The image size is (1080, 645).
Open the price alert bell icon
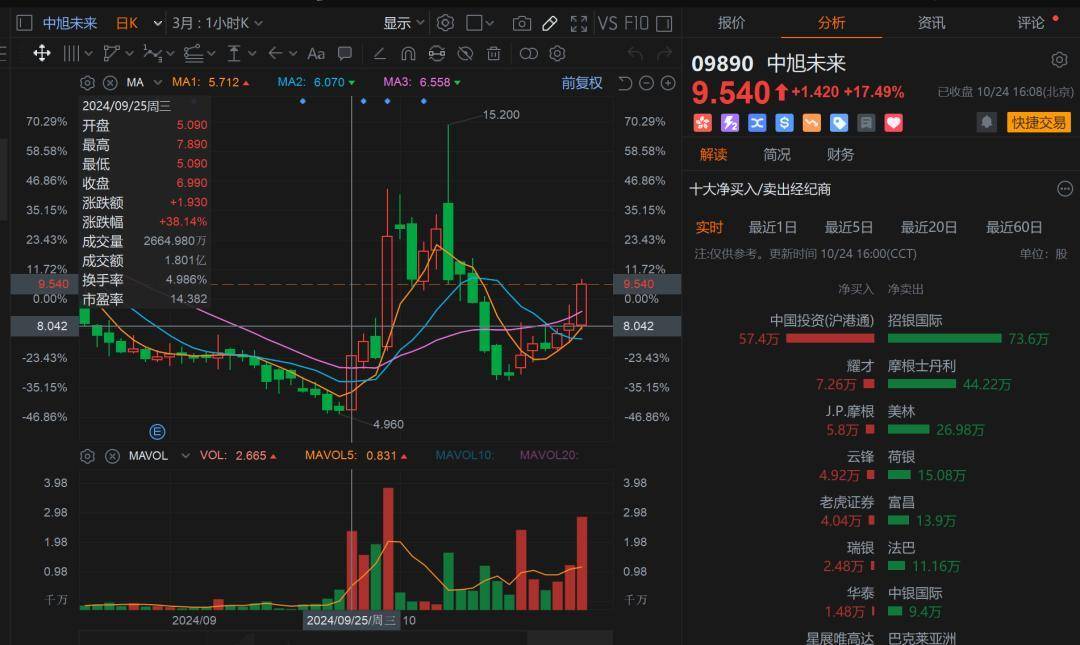[987, 122]
